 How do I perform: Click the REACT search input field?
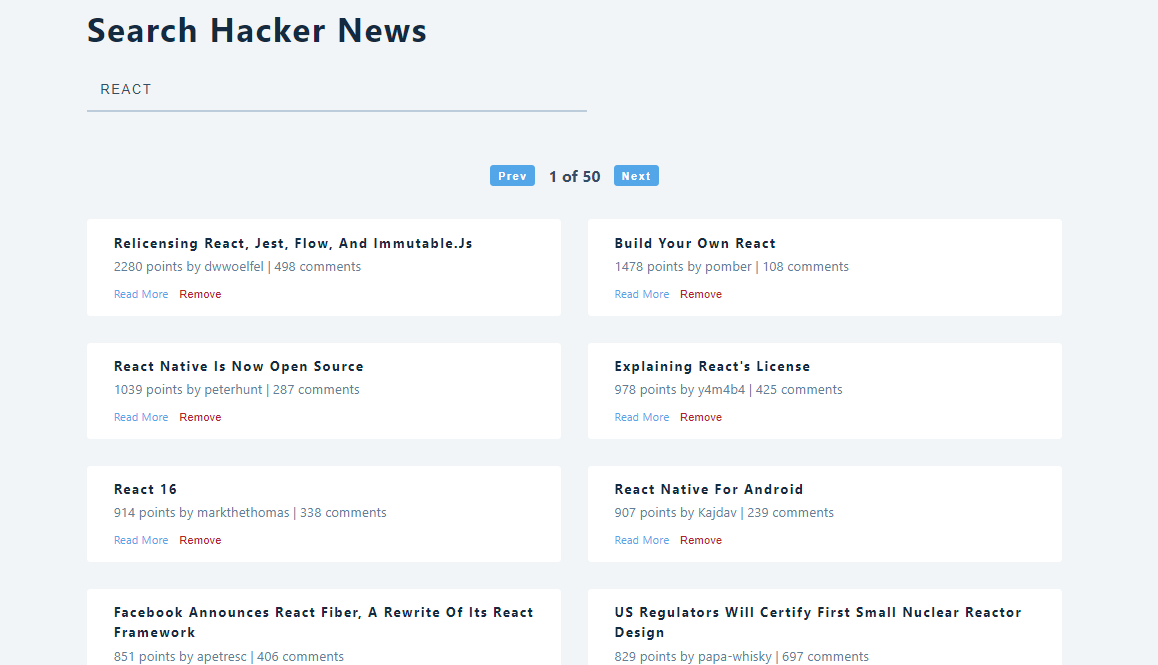[x=336, y=89]
